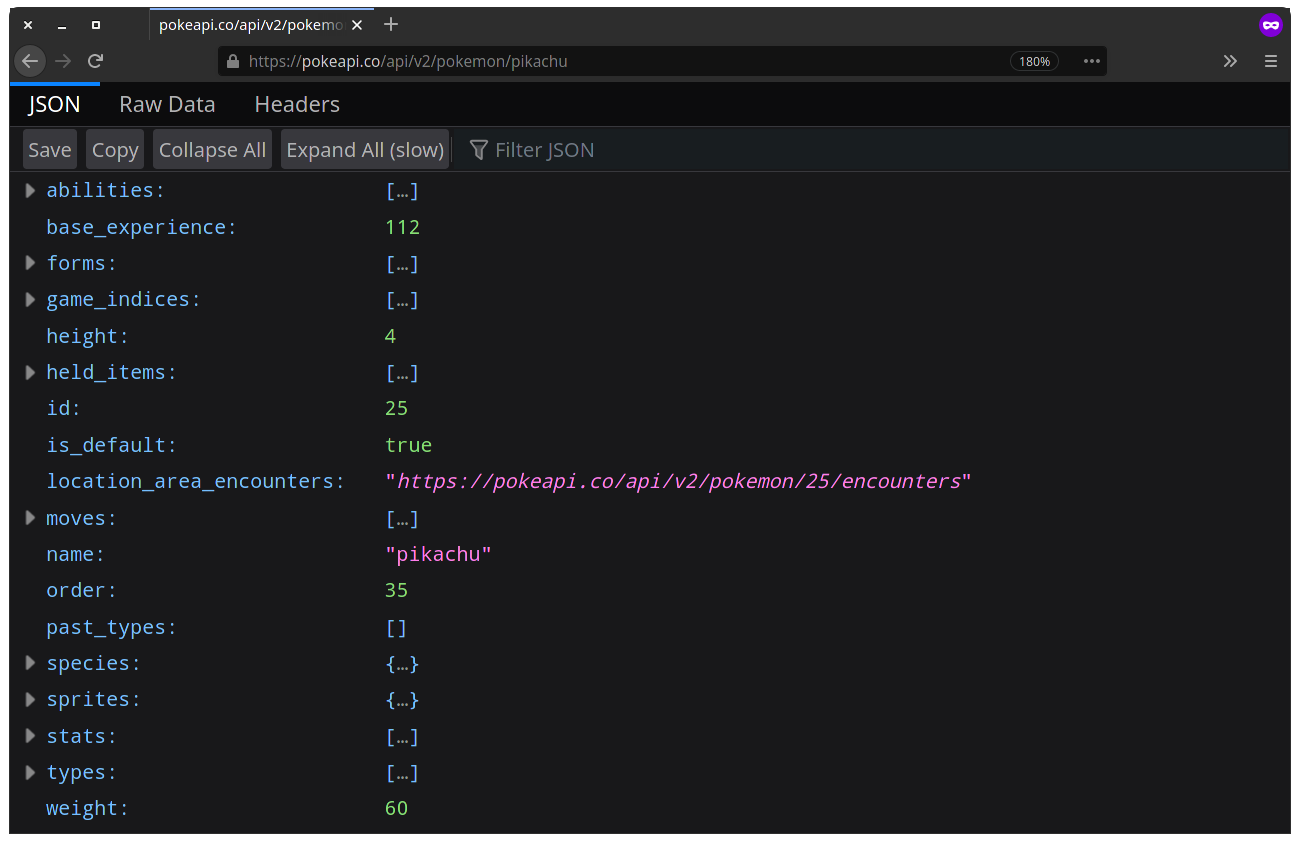Go back using the back arrow
This screenshot has height=843, width=1300.
(30, 61)
